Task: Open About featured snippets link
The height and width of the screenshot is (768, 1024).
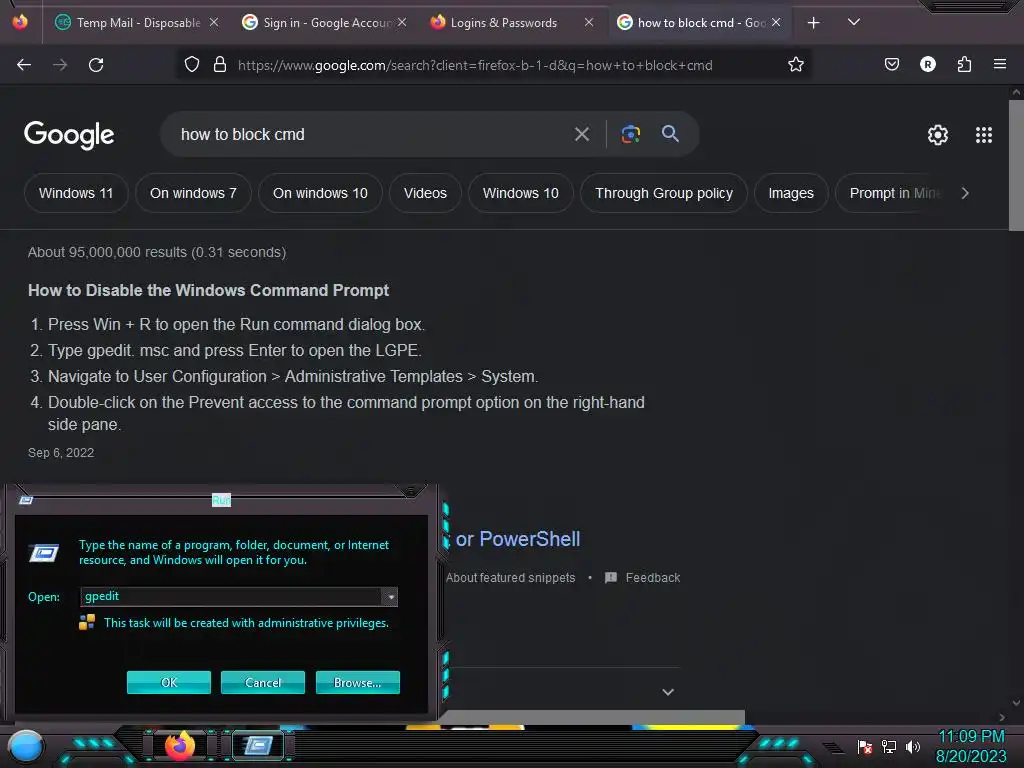Action: pos(511,578)
